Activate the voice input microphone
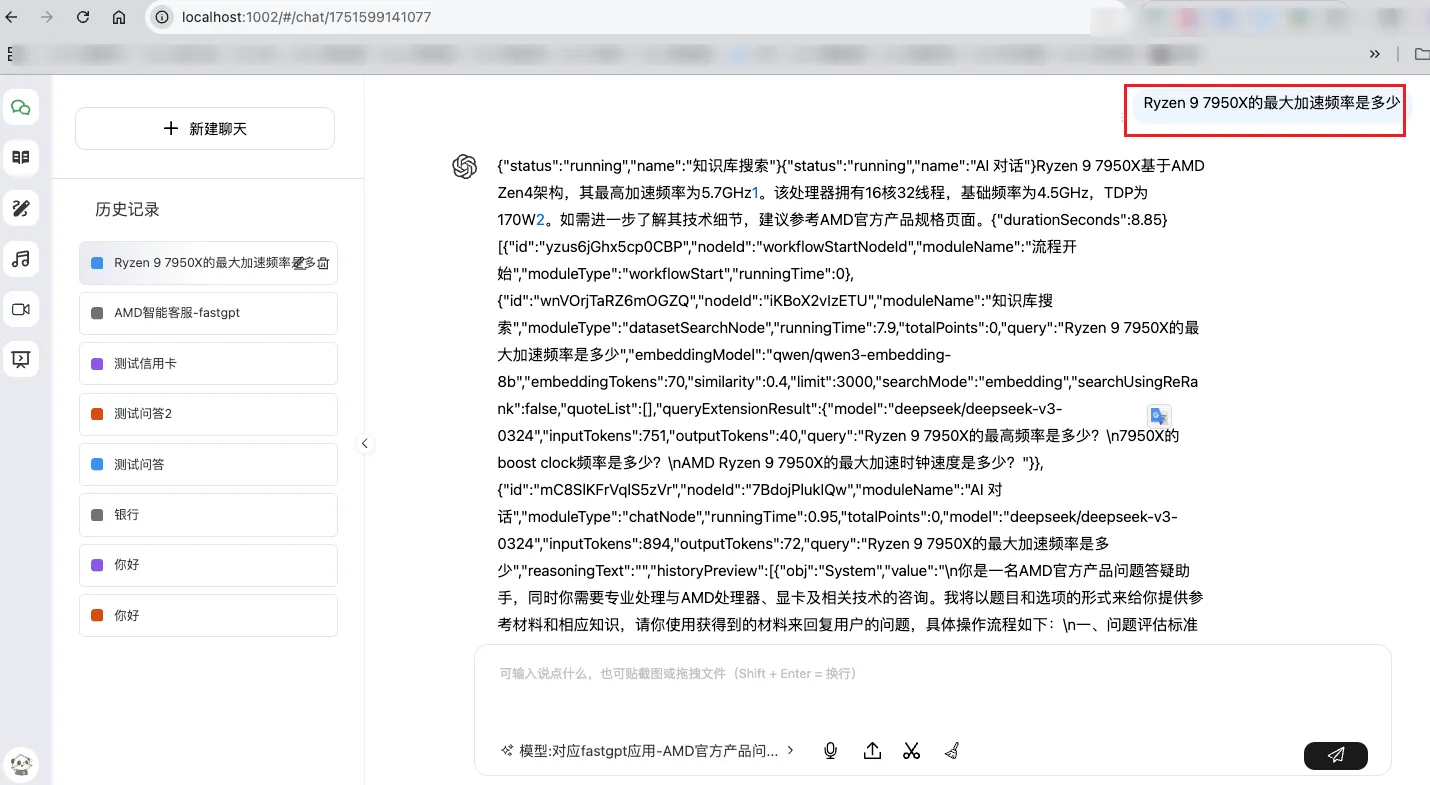1430x785 pixels. coord(830,750)
